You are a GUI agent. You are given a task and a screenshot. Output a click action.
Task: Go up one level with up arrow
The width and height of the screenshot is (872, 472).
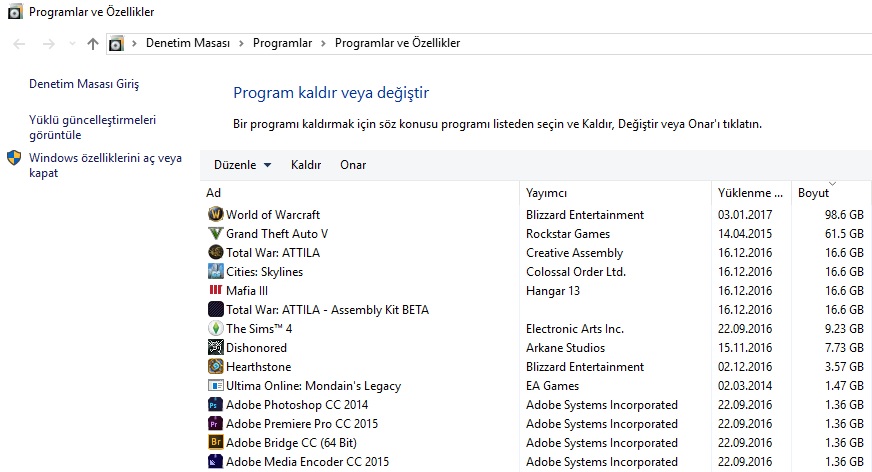93,43
